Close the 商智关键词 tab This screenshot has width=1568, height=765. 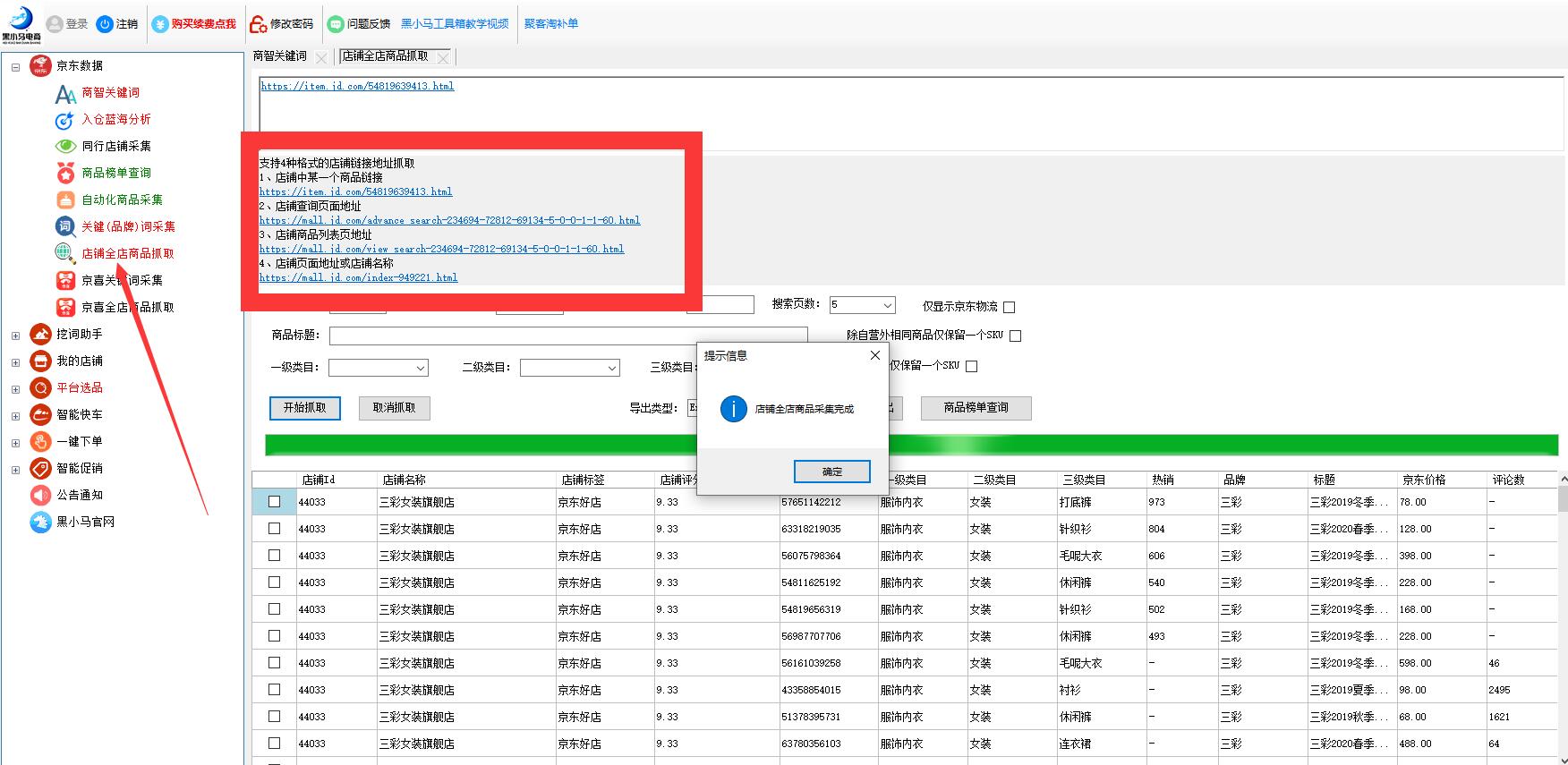click(321, 58)
